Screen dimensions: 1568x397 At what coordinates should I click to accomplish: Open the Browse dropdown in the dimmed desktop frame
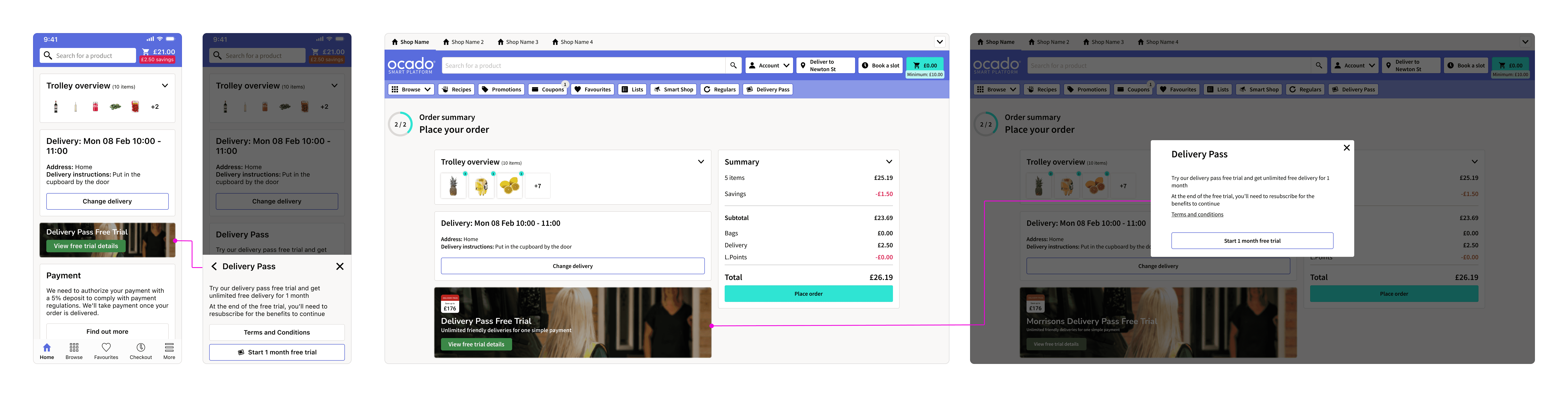[x=996, y=90]
